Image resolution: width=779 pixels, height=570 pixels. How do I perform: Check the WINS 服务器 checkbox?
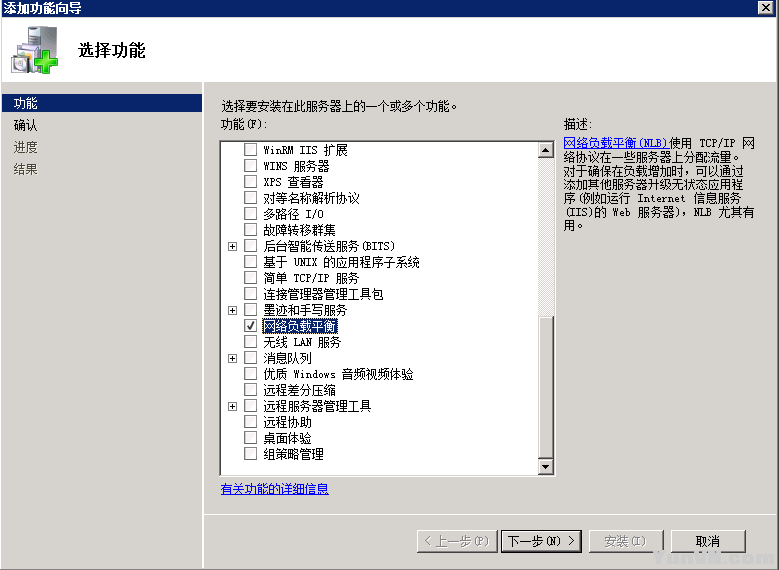coord(250,165)
